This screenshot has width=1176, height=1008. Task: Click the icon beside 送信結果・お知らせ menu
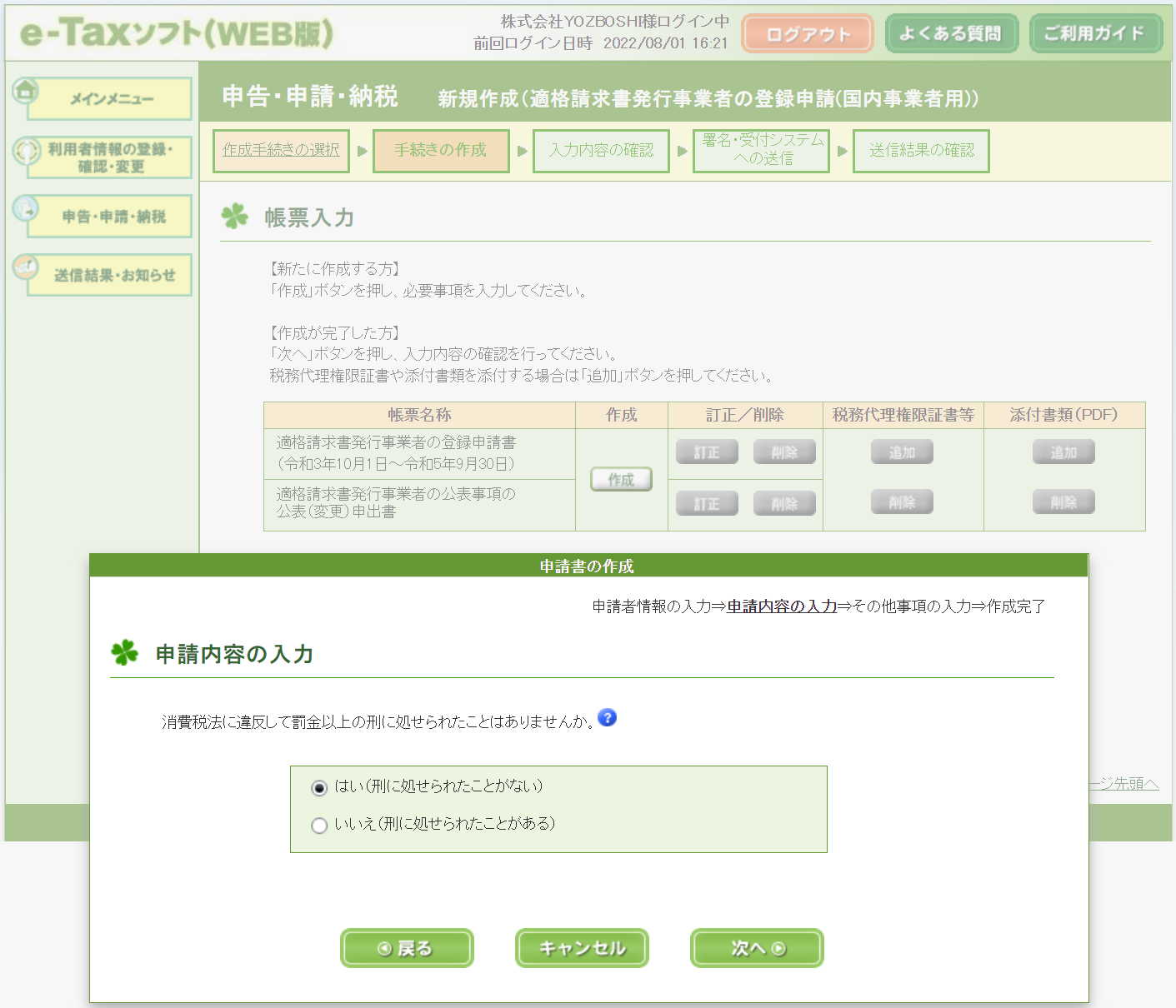pos(26,267)
